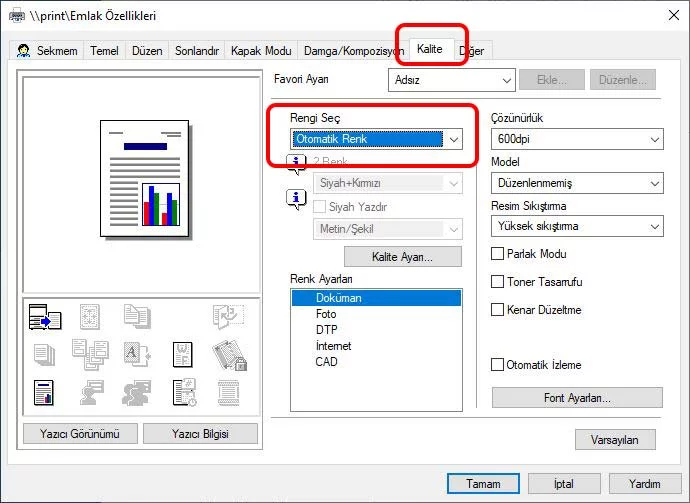
Task: Select the Kalite tab
Action: click(430, 49)
